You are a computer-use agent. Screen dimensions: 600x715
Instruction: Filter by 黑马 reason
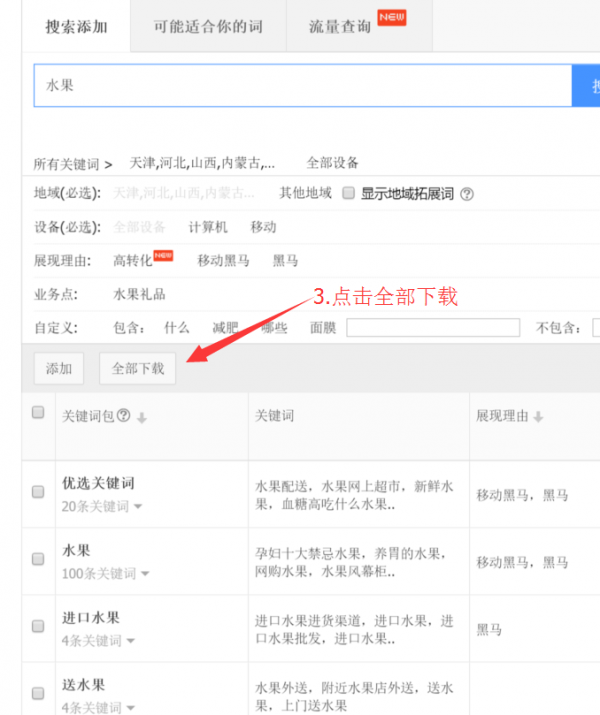[x=285, y=260]
